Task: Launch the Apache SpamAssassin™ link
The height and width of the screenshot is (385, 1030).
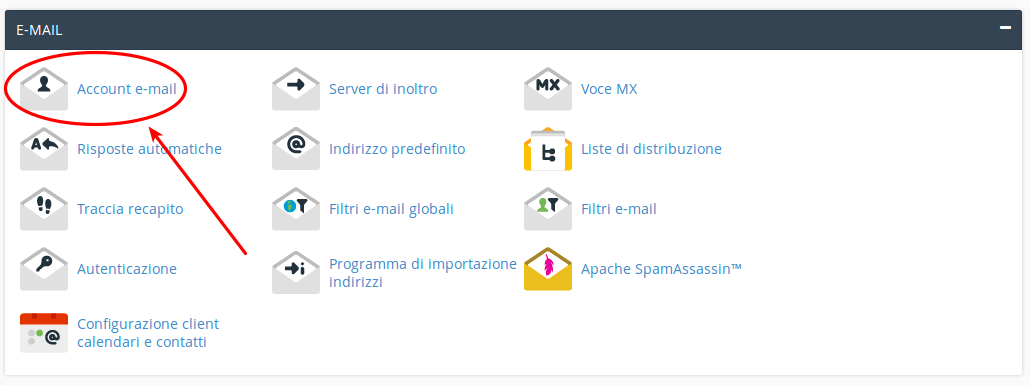Action: pos(661,269)
